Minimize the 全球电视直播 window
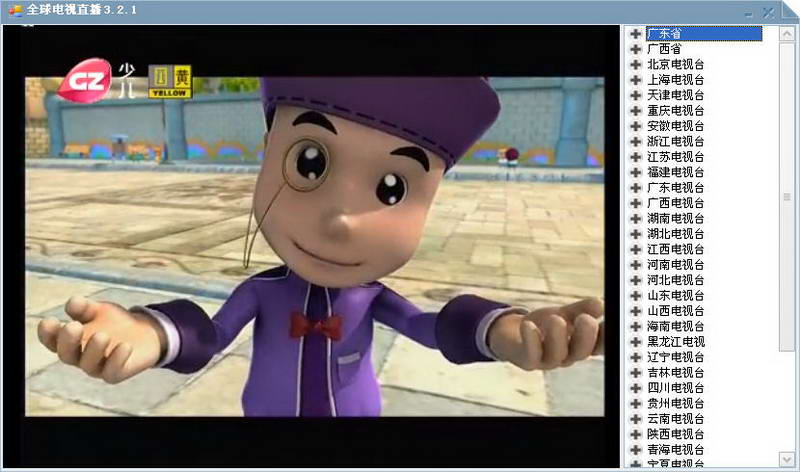800x472 pixels. point(748,12)
